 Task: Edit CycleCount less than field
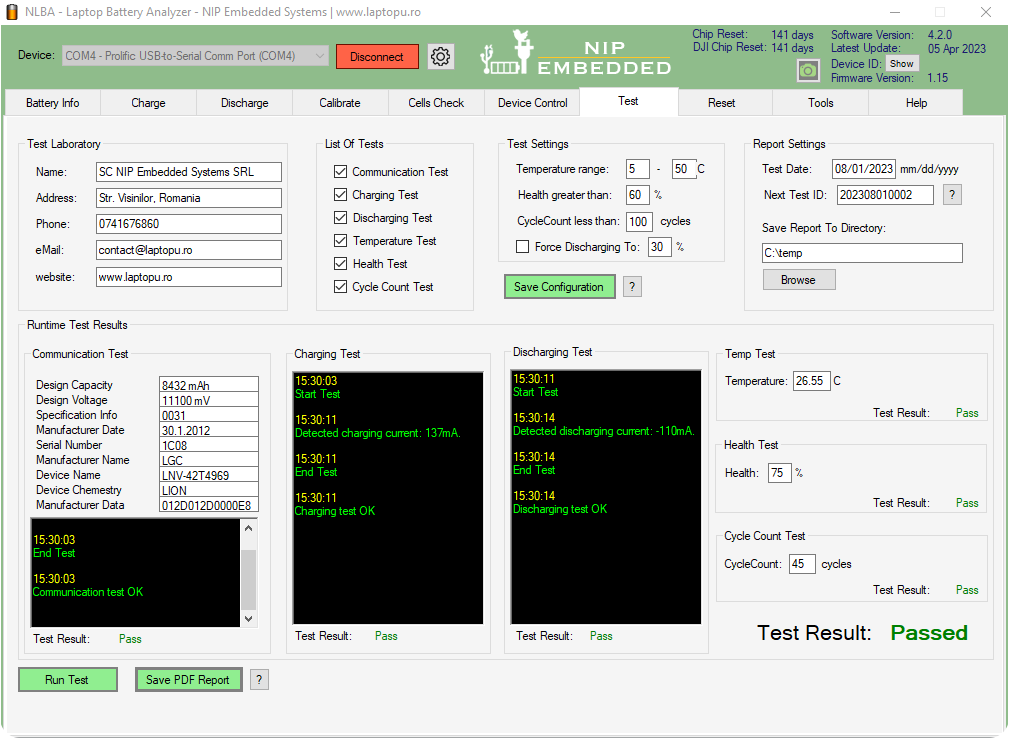click(639, 221)
